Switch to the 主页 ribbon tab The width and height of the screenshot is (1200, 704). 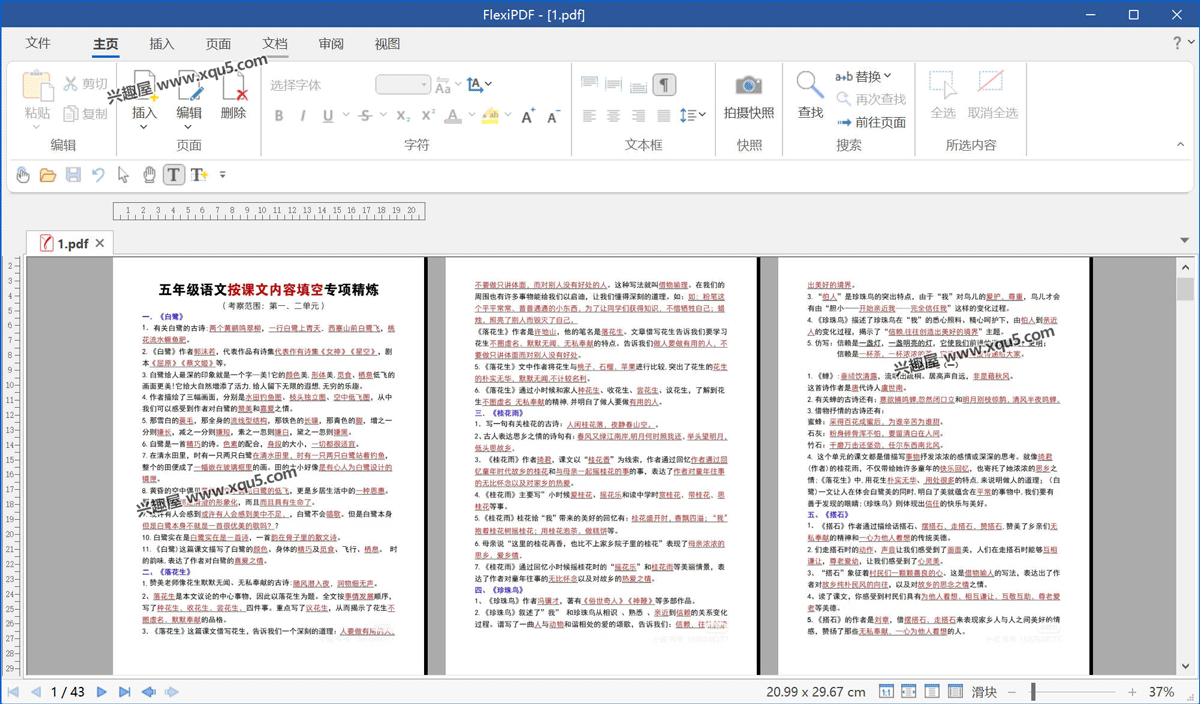(x=105, y=43)
